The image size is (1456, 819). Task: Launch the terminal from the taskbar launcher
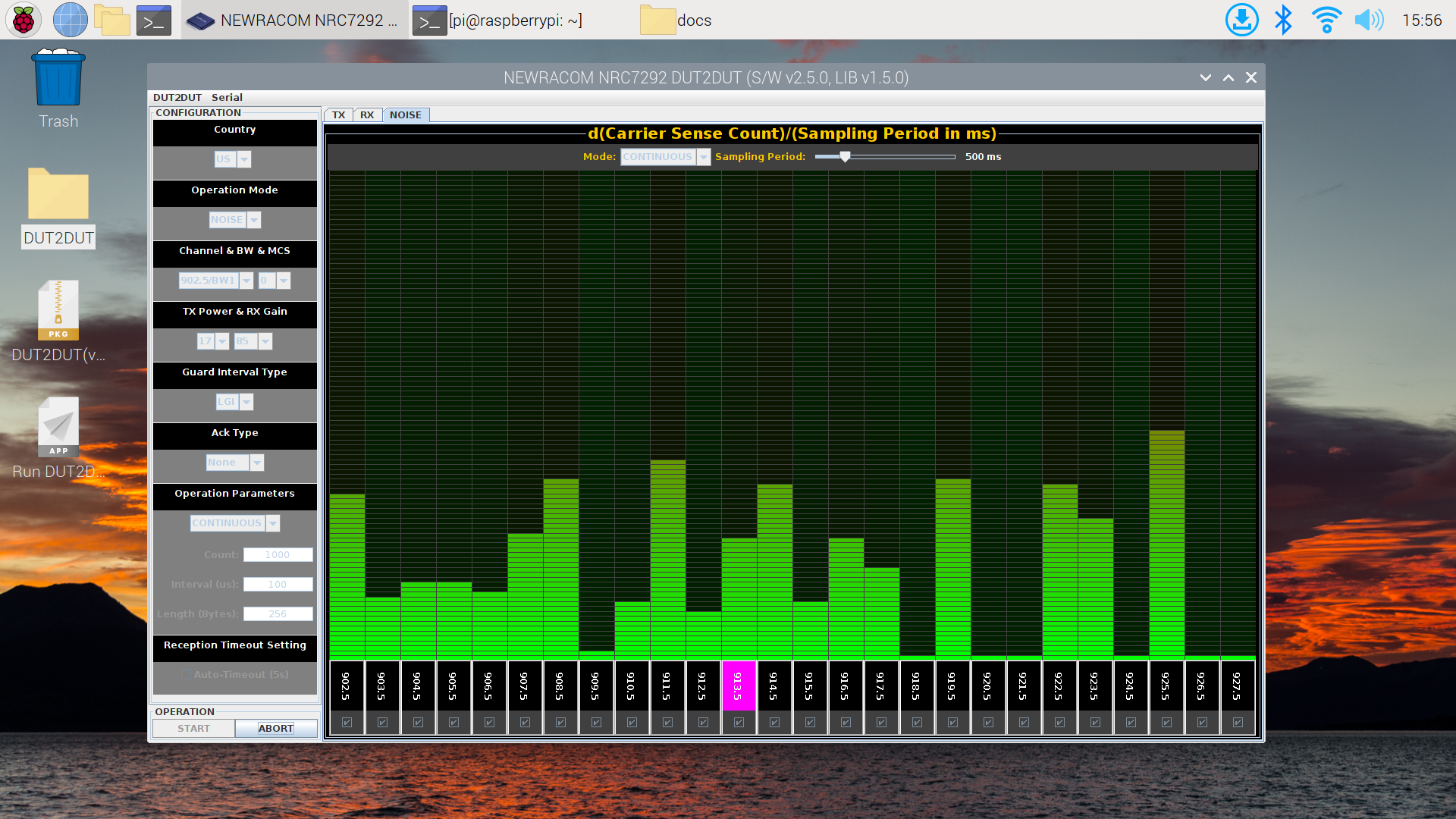point(154,20)
